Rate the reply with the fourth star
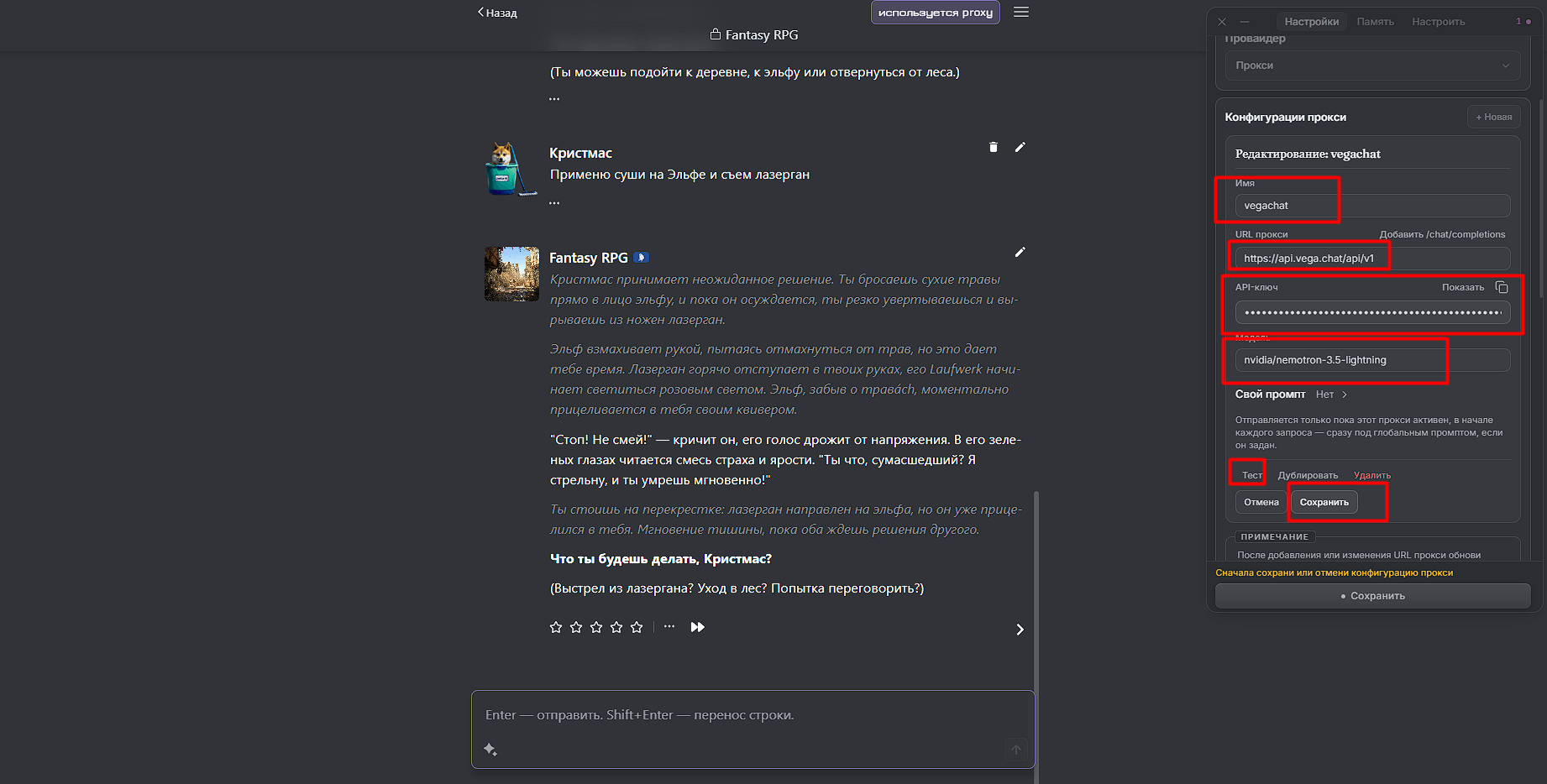The height and width of the screenshot is (784, 1547). coord(616,627)
